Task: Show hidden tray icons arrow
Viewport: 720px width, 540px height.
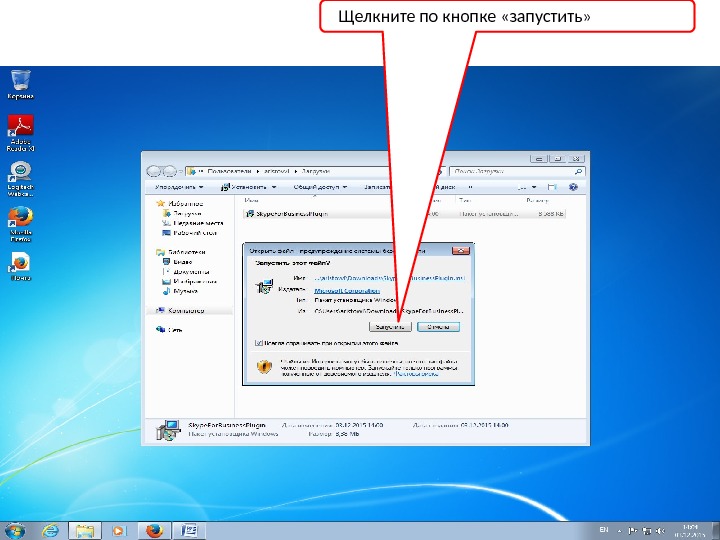Action: point(619,531)
